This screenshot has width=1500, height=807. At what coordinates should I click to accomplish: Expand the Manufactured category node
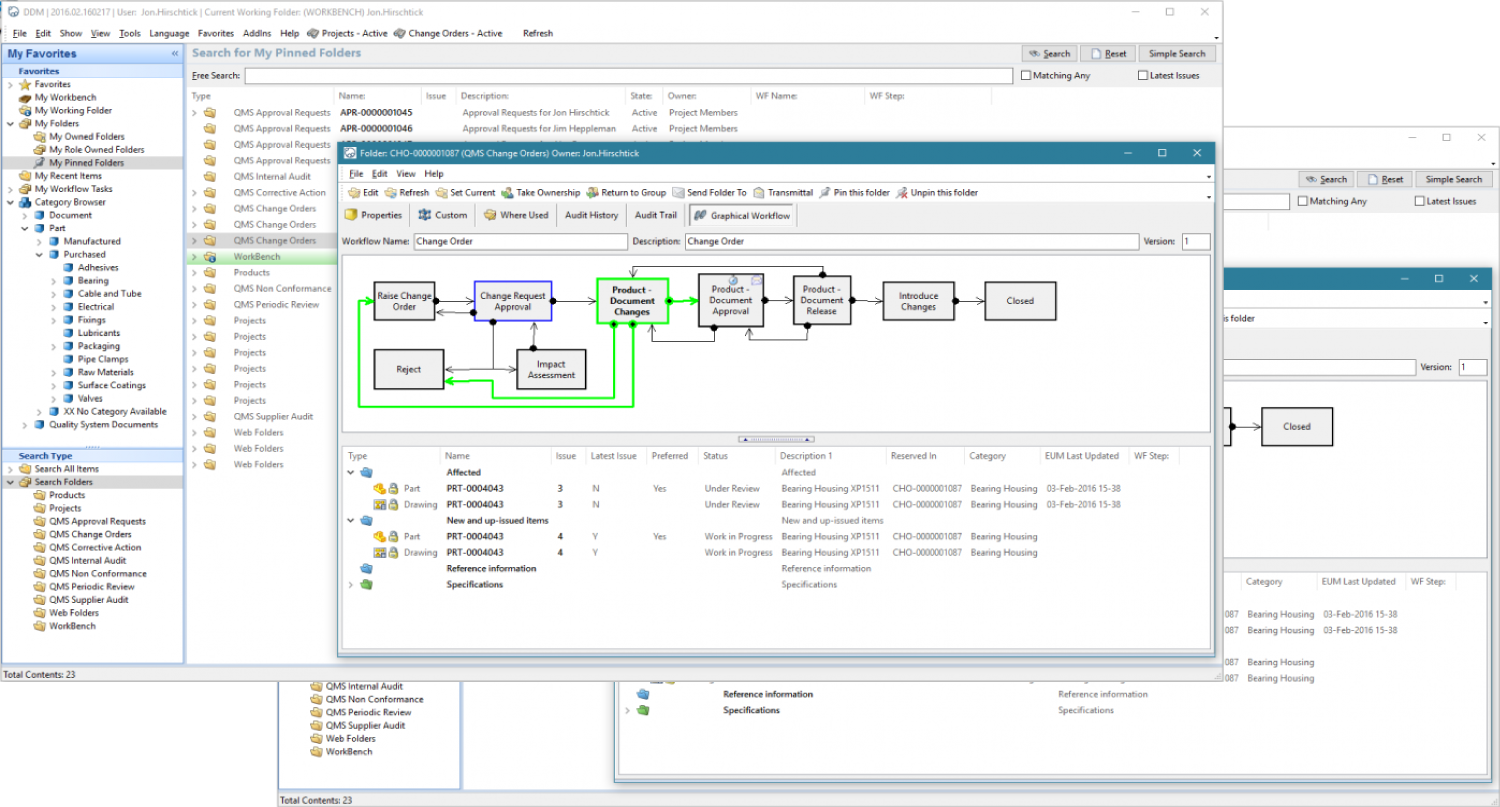pyautogui.click(x=39, y=241)
